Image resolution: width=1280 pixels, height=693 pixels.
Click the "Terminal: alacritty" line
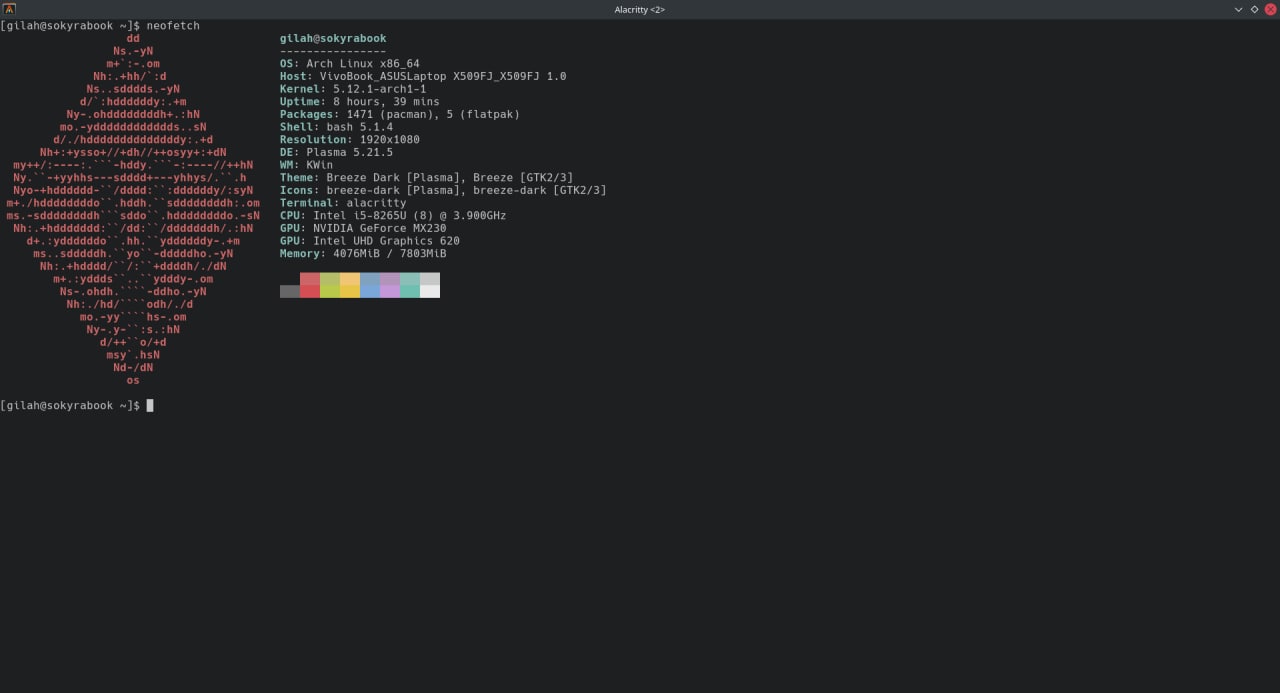pos(343,203)
